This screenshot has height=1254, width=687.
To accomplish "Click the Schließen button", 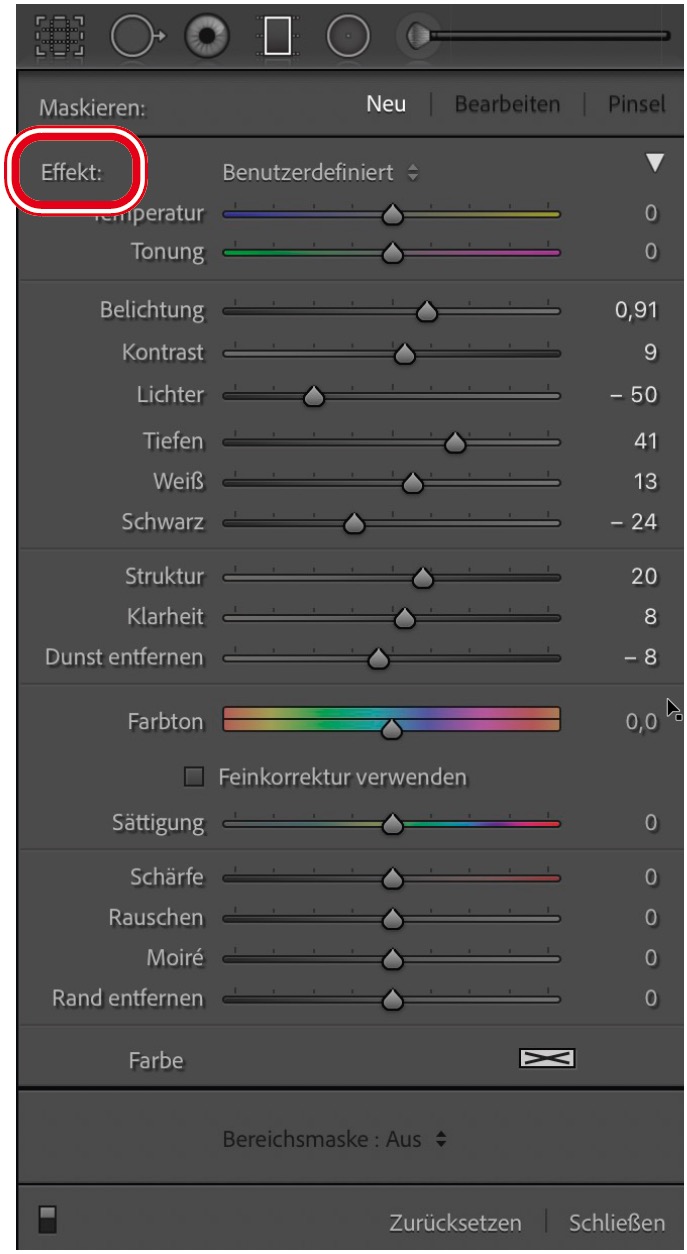I will point(617,1222).
